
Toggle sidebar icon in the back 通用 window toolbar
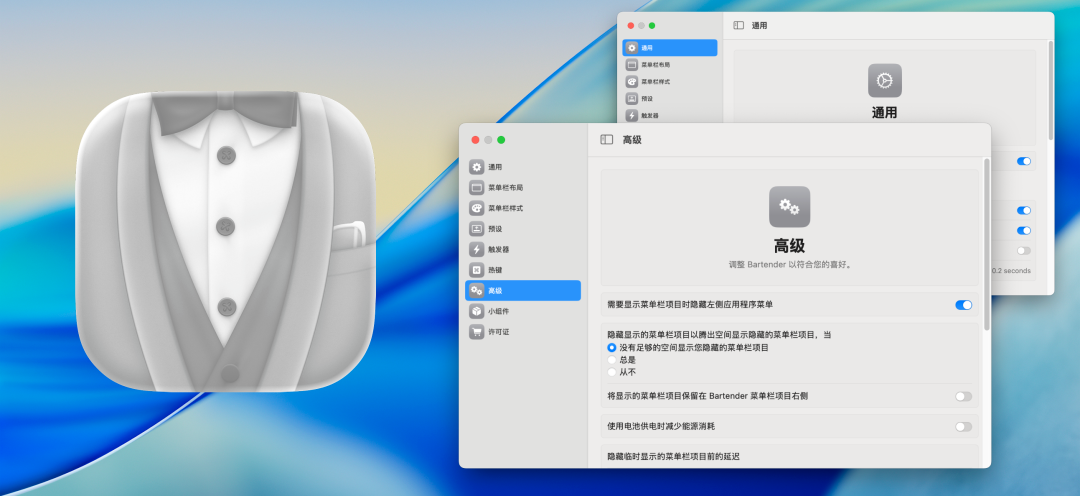(x=738, y=25)
